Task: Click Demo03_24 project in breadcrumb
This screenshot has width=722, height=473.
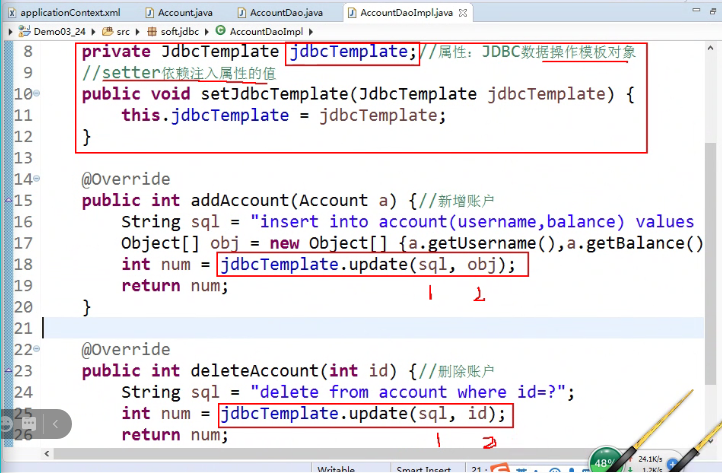Action: tap(59, 31)
